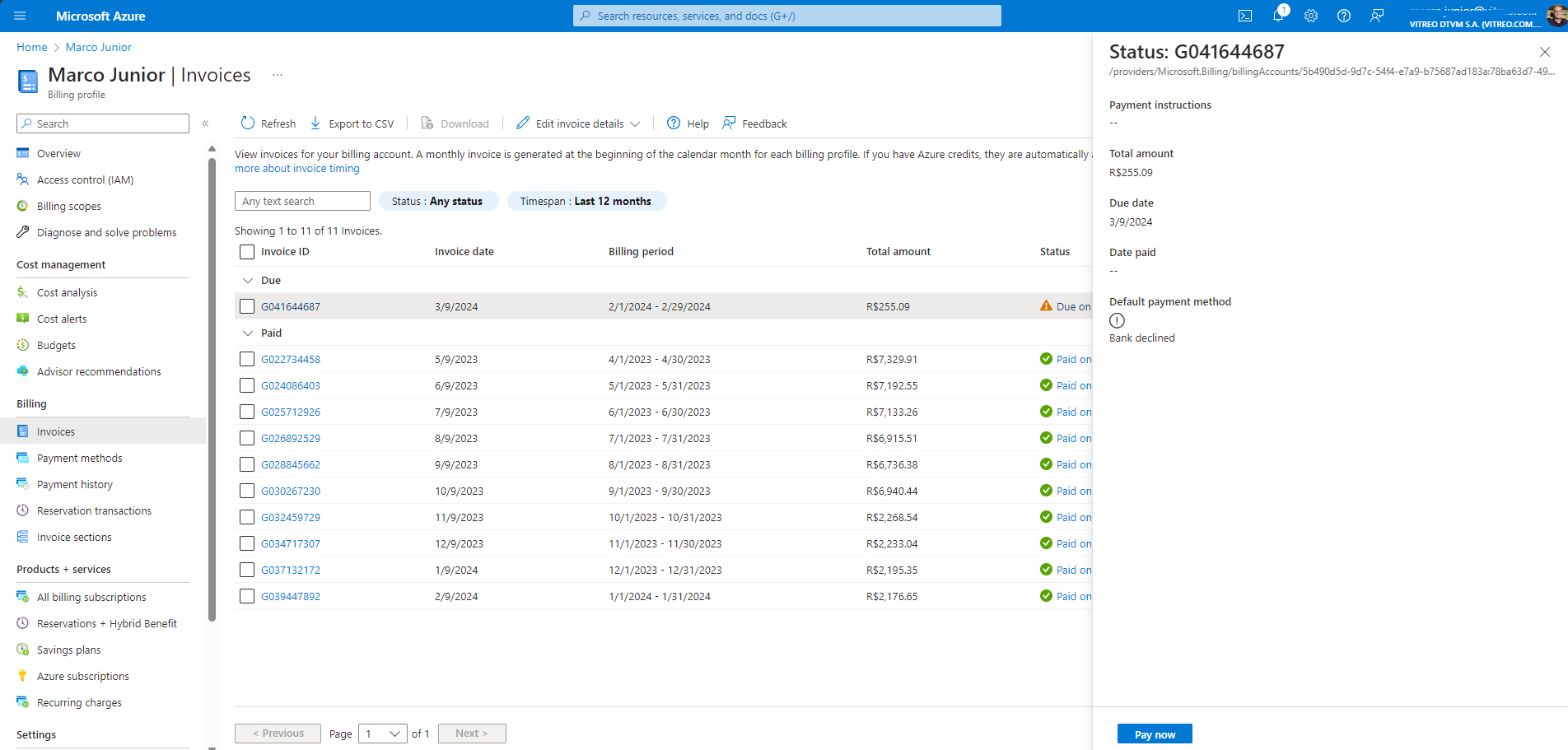Check the box for invoice G022734458

[x=247, y=359]
